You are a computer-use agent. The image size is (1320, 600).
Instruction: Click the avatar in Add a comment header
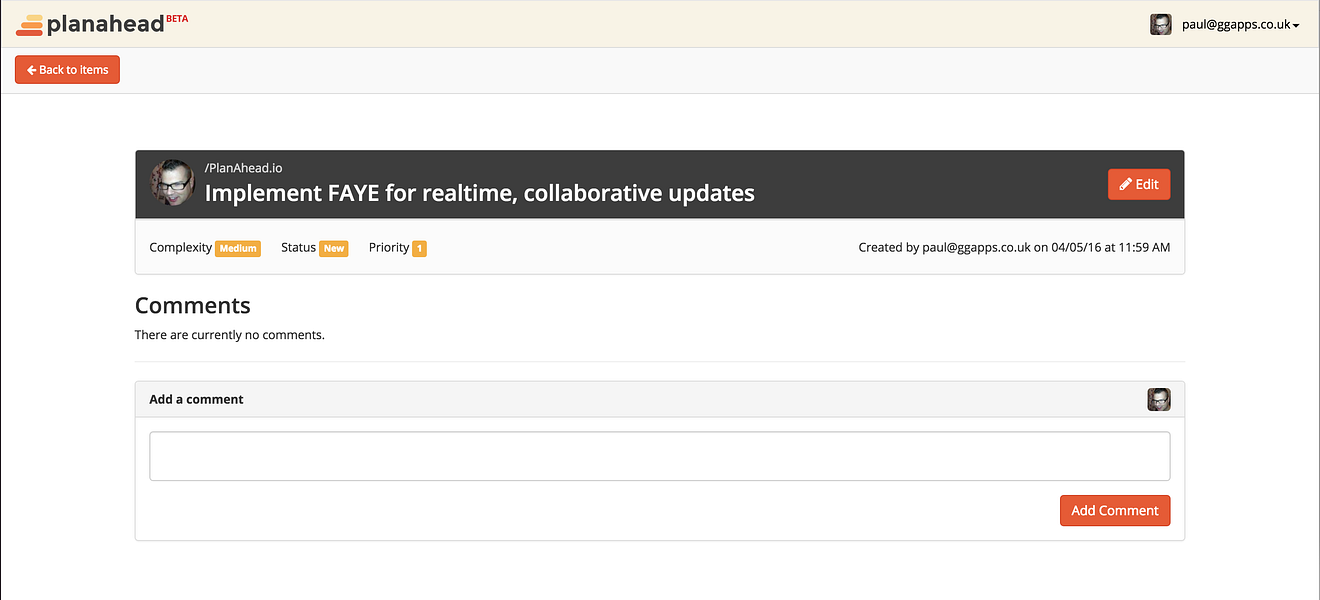tap(1159, 399)
